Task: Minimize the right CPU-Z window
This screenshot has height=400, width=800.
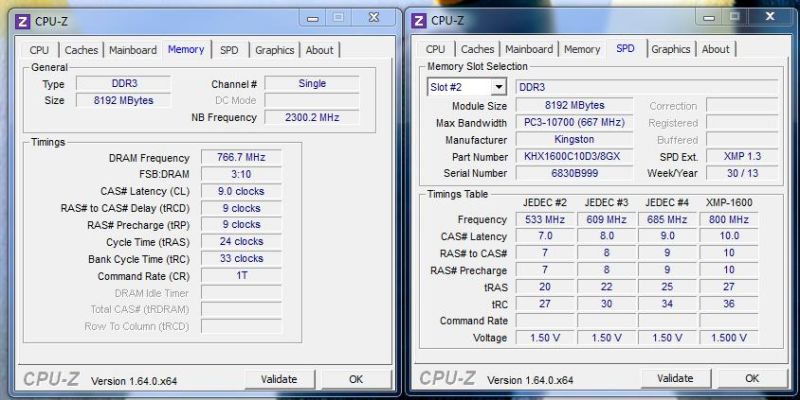Action: (709, 18)
